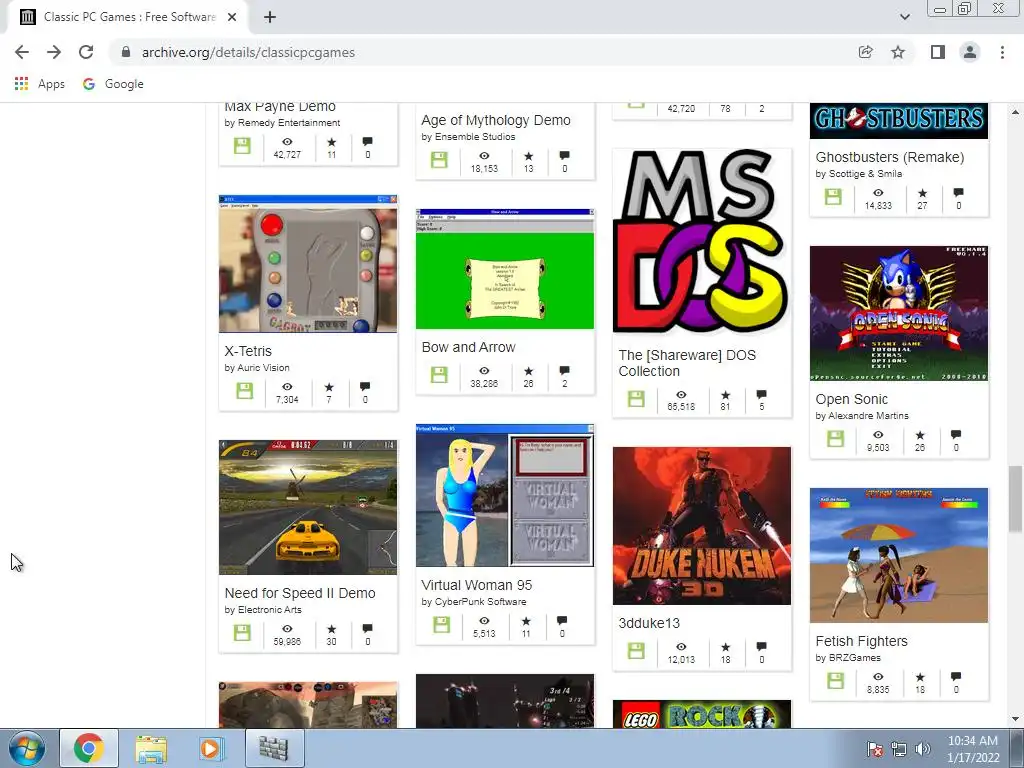The width and height of the screenshot is (1024, 768).
Task: Click the firewall brick taskbar icon
Action: point(273,748)
